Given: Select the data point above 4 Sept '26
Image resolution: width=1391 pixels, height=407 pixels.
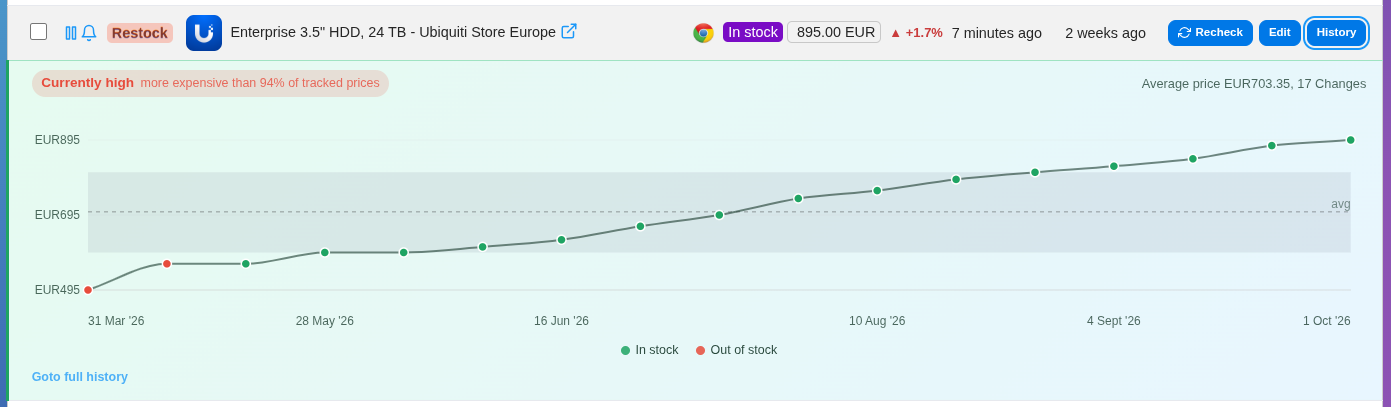Looking at the screenshot, I should 1114,166.
